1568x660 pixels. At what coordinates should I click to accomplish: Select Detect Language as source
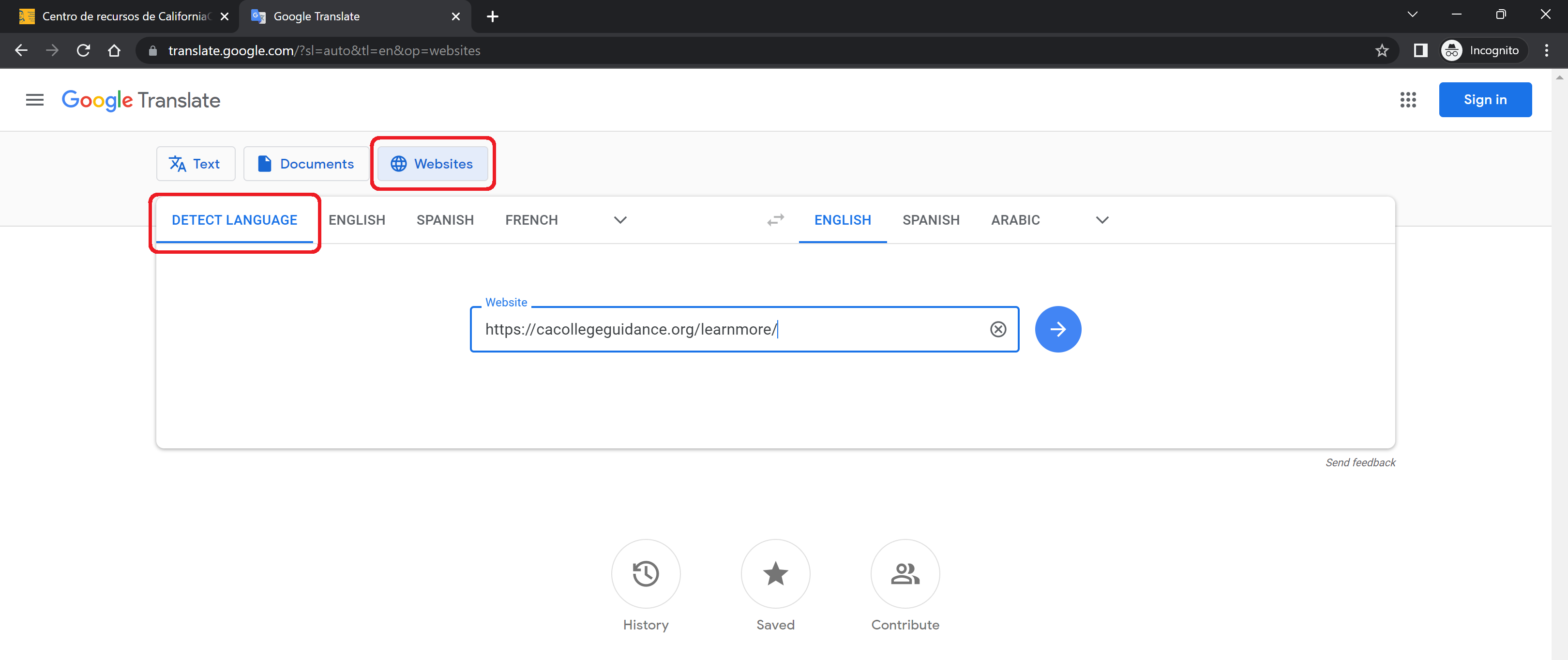(x=234, y=220)
